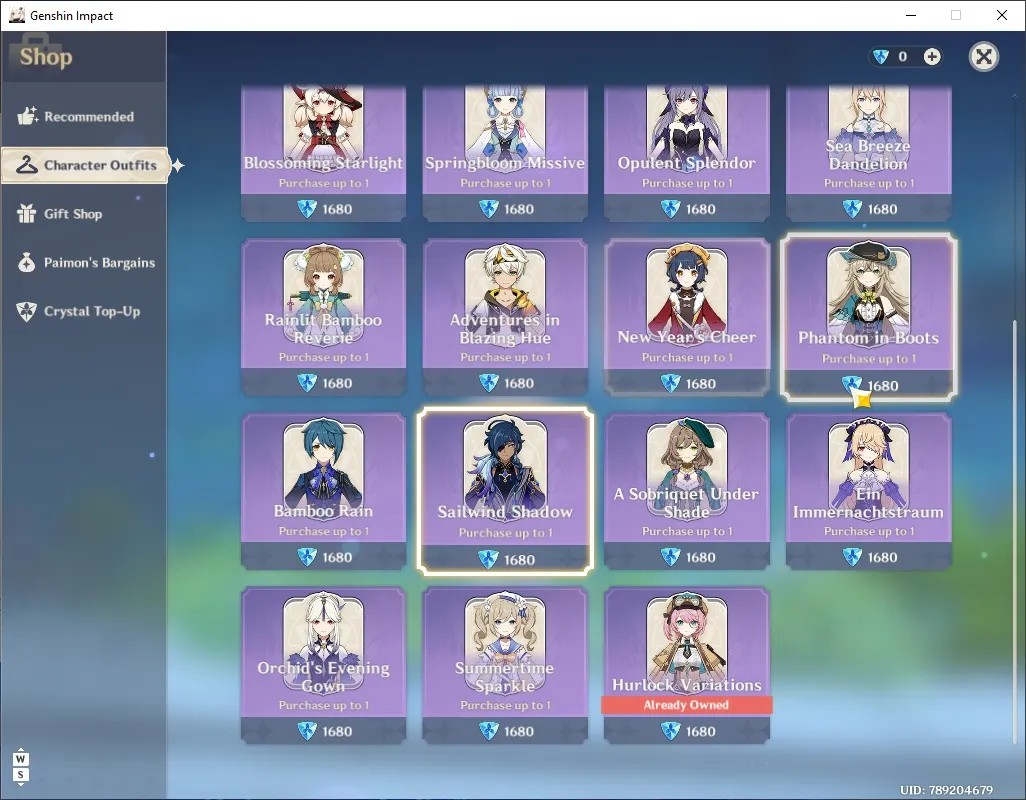Click 'Purchase up to 1' on Sailwind Shadow
1026x800 pixels.
tap(505, 533)
